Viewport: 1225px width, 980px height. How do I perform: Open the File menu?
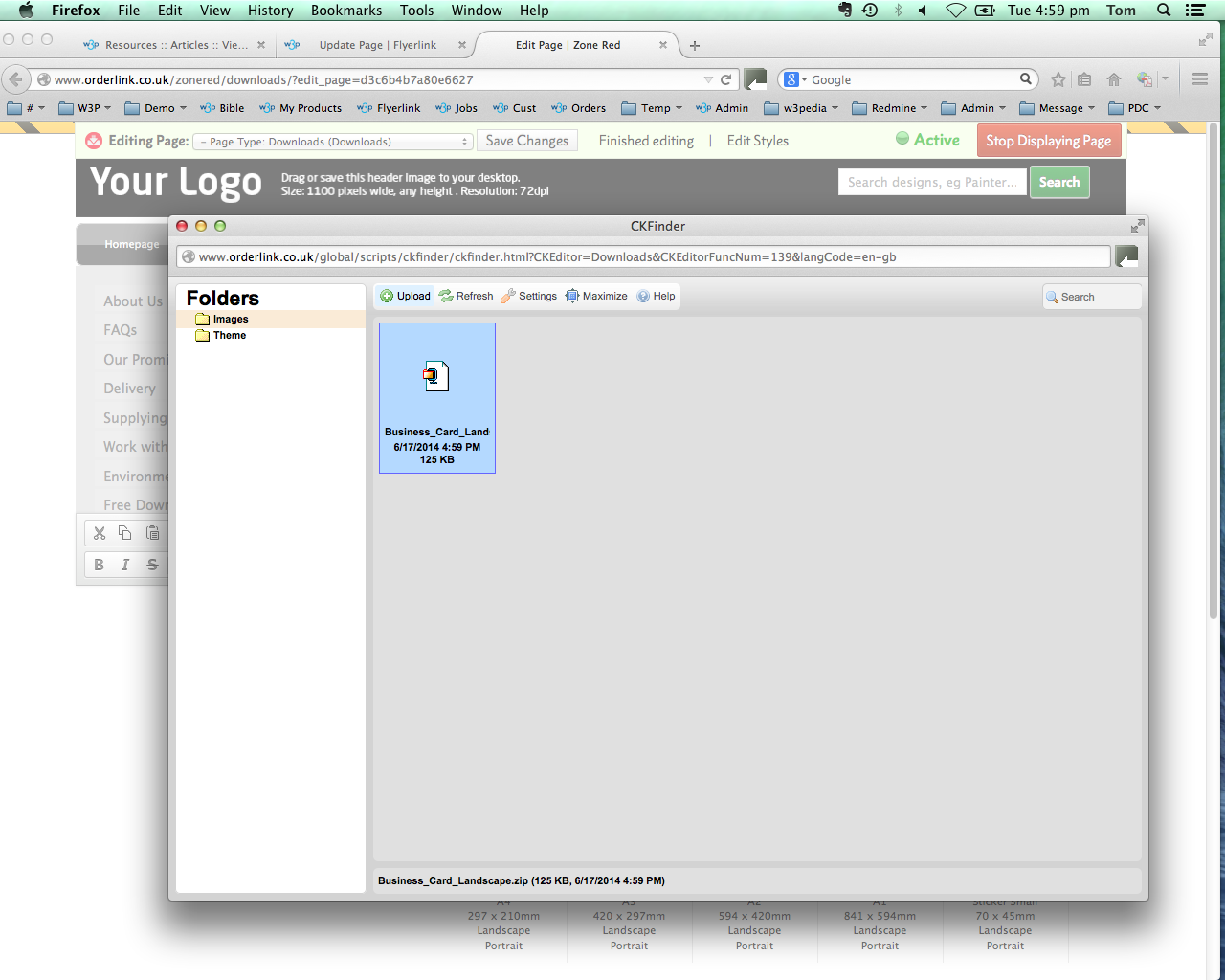[x=128, y=11]
